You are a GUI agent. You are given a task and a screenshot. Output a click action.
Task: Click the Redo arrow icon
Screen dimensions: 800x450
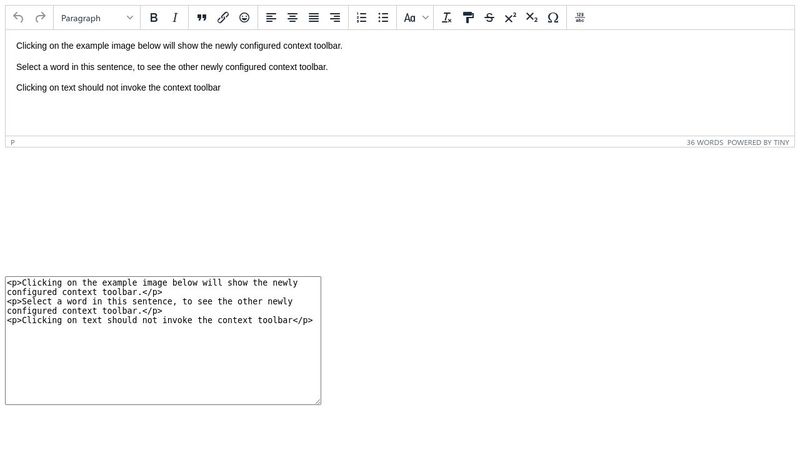40,18
